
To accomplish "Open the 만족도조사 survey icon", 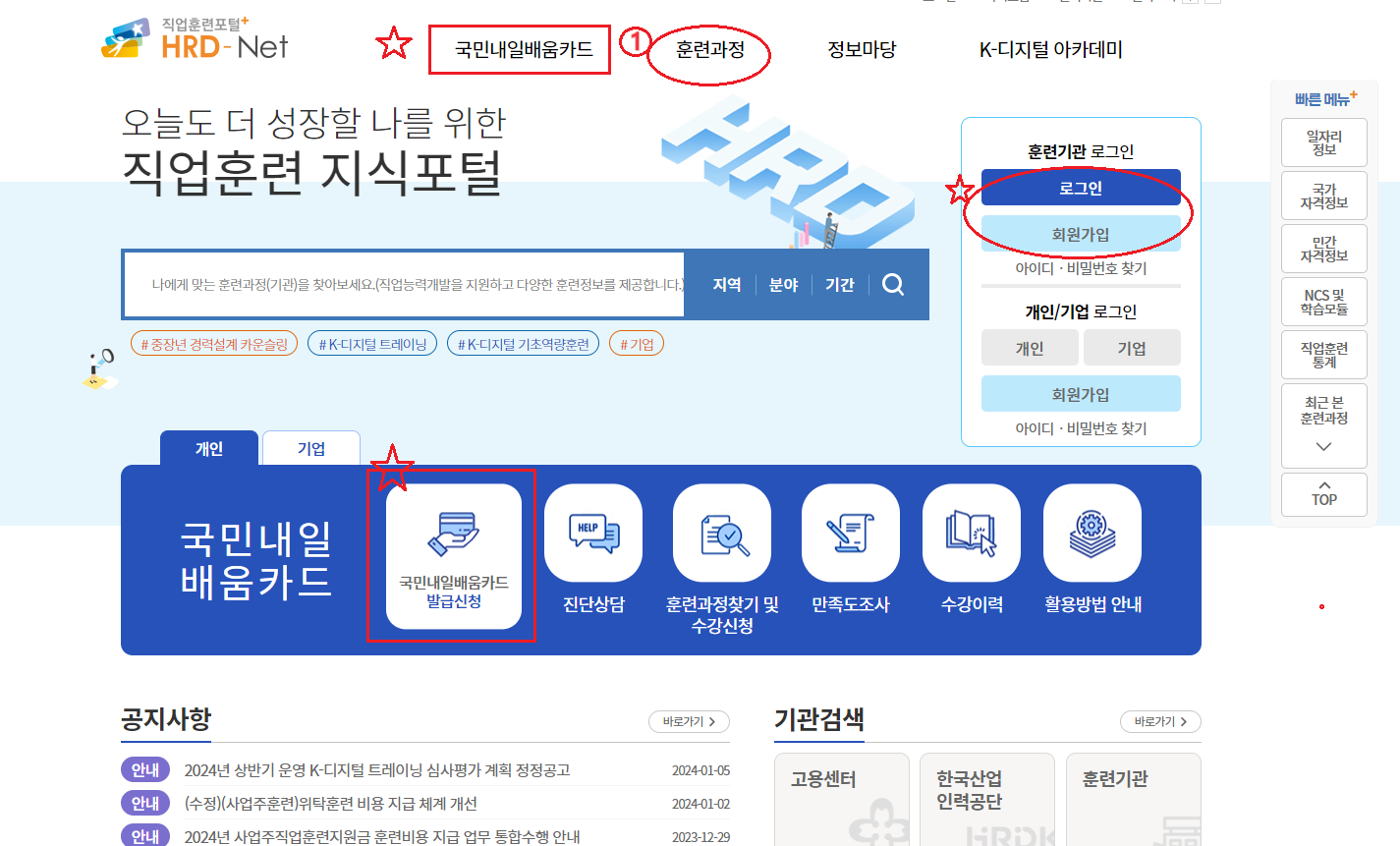I will tap(851, 533).
